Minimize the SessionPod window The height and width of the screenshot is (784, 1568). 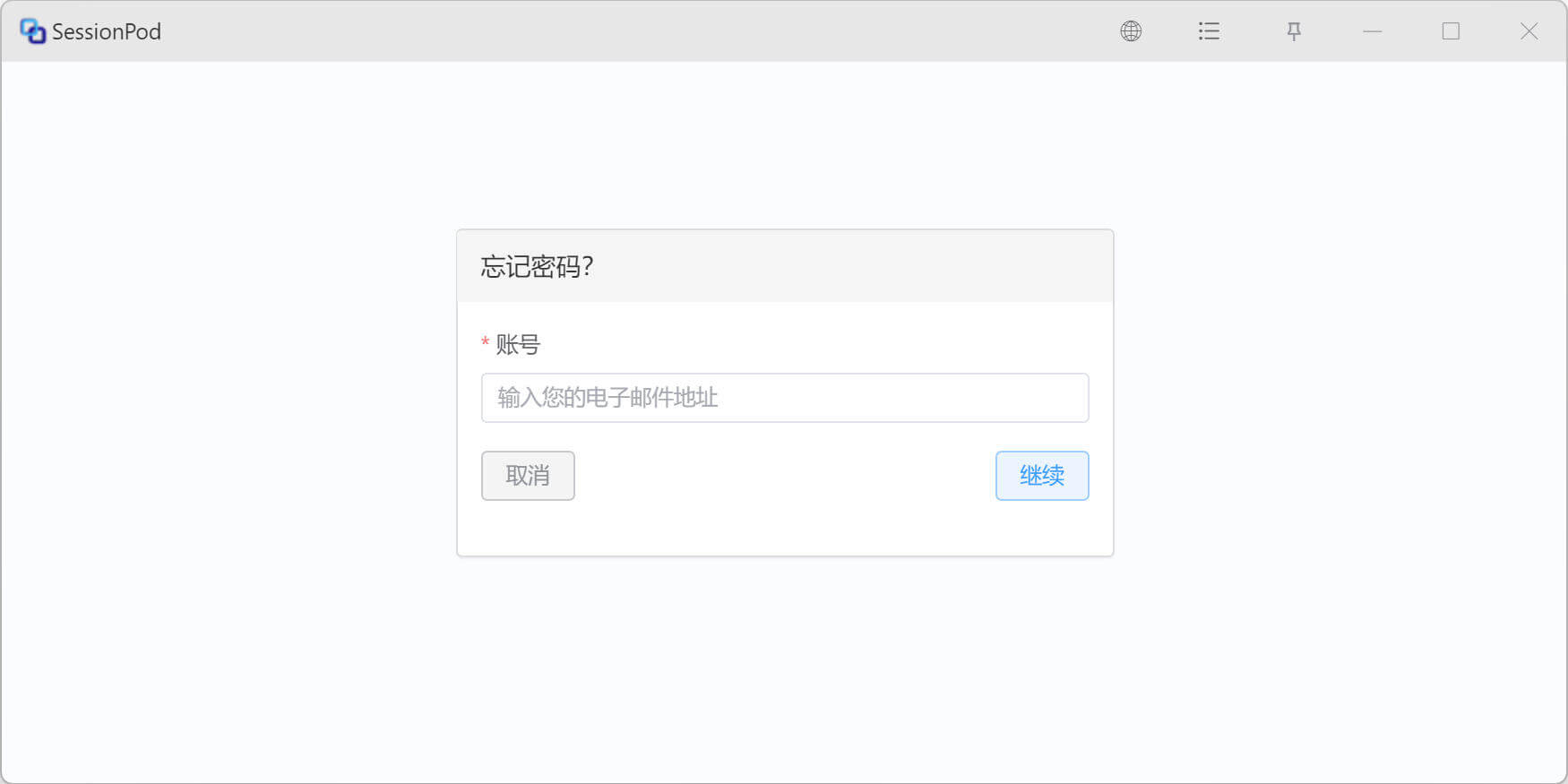pos(1373,31)
